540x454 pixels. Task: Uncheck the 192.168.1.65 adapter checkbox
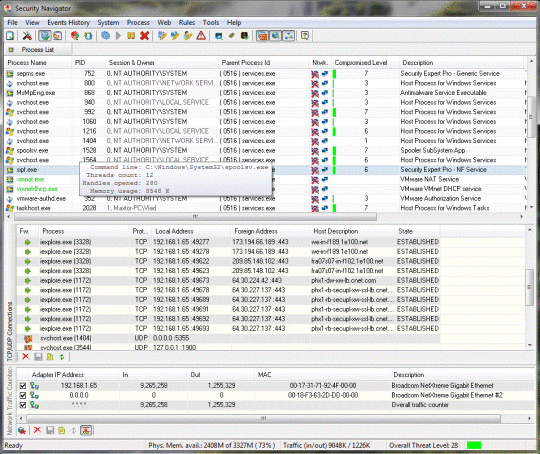tap(23, 385)
